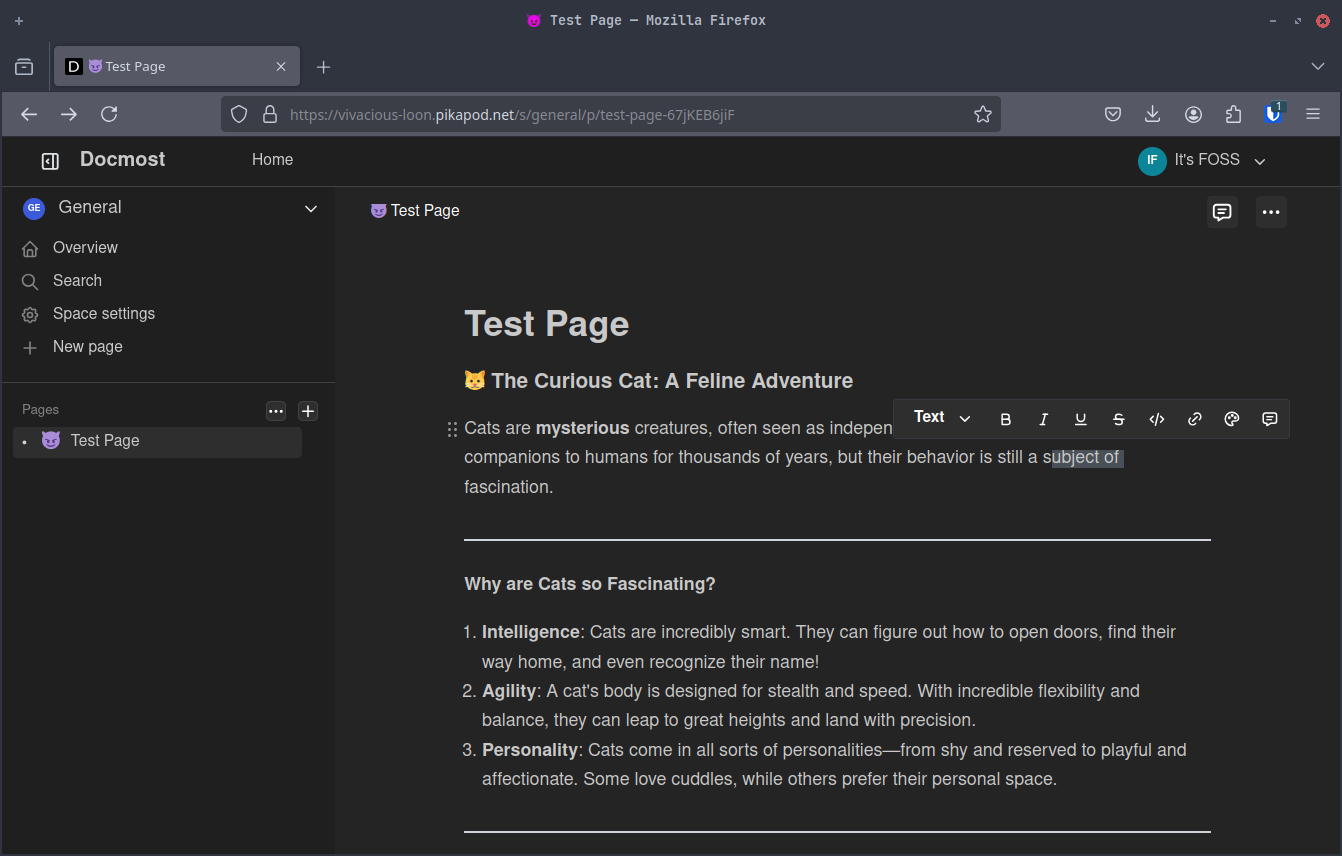Open the Text style dropdown

click(x=938, y=417)
